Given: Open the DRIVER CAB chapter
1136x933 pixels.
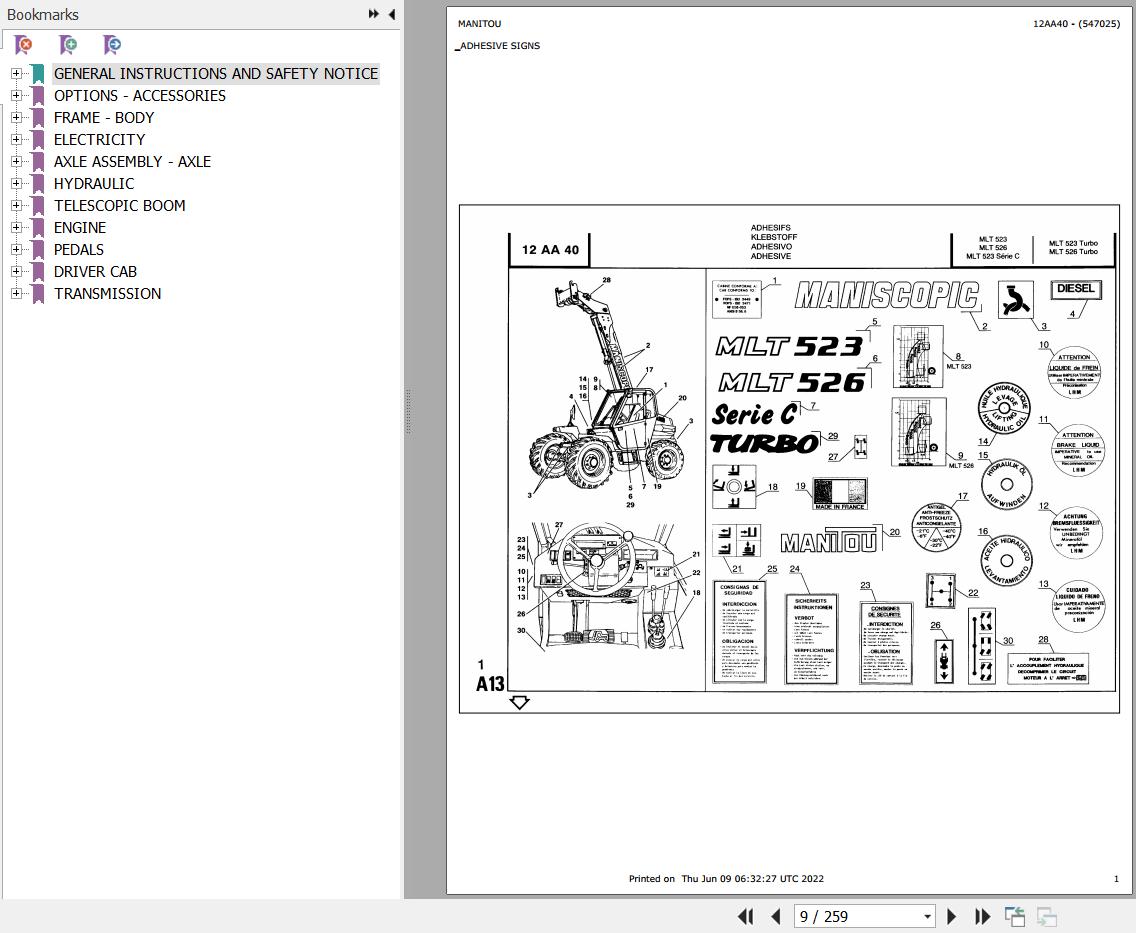Looking at the screenshot, I should tap(96, 271).
